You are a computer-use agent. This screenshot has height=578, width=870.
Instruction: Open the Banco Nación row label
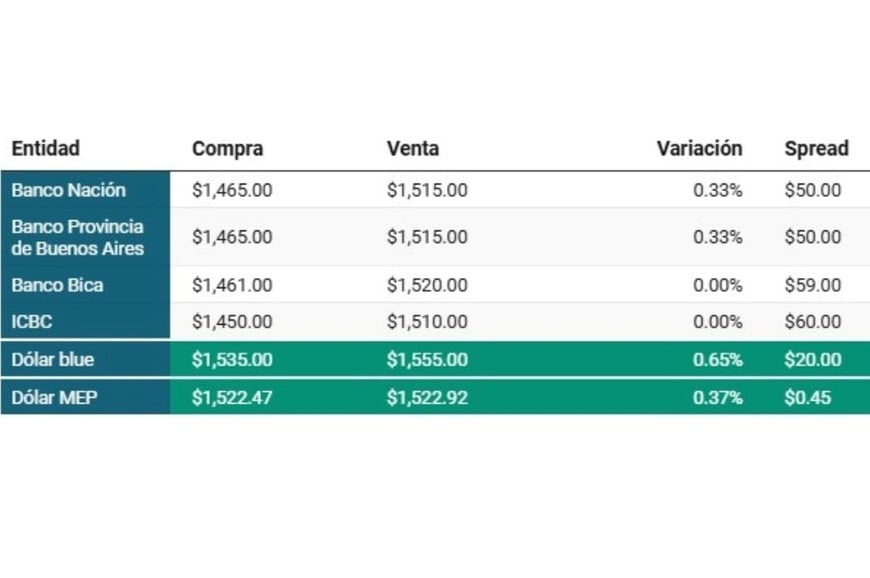pos(68,190)
